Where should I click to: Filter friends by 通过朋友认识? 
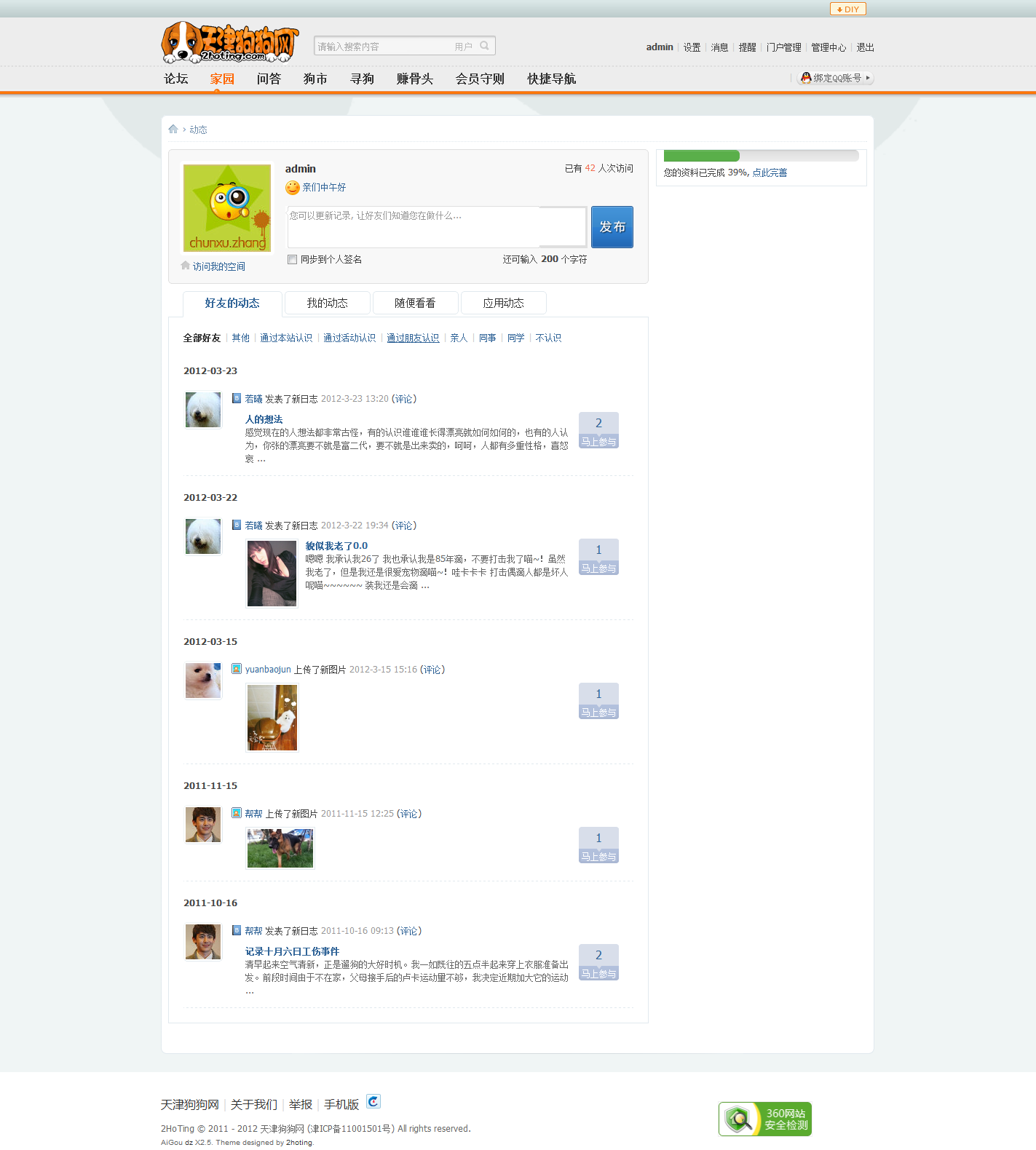click(x=413, y=338)
